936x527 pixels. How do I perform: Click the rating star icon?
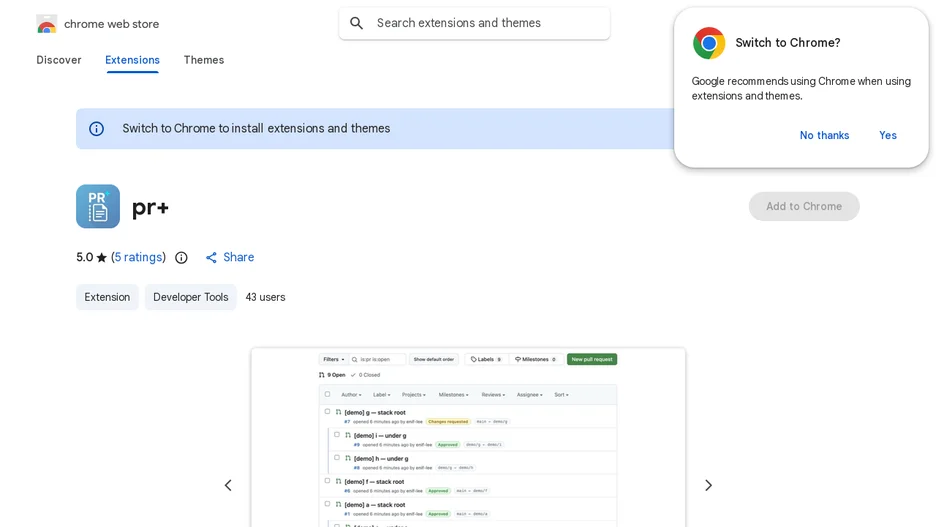click(x=101, y=258)
